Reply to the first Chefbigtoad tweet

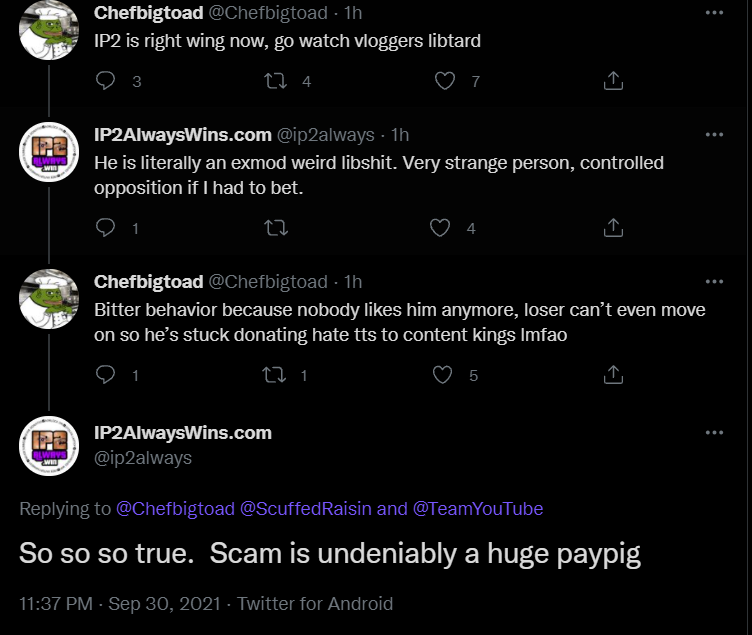(105, 81)
